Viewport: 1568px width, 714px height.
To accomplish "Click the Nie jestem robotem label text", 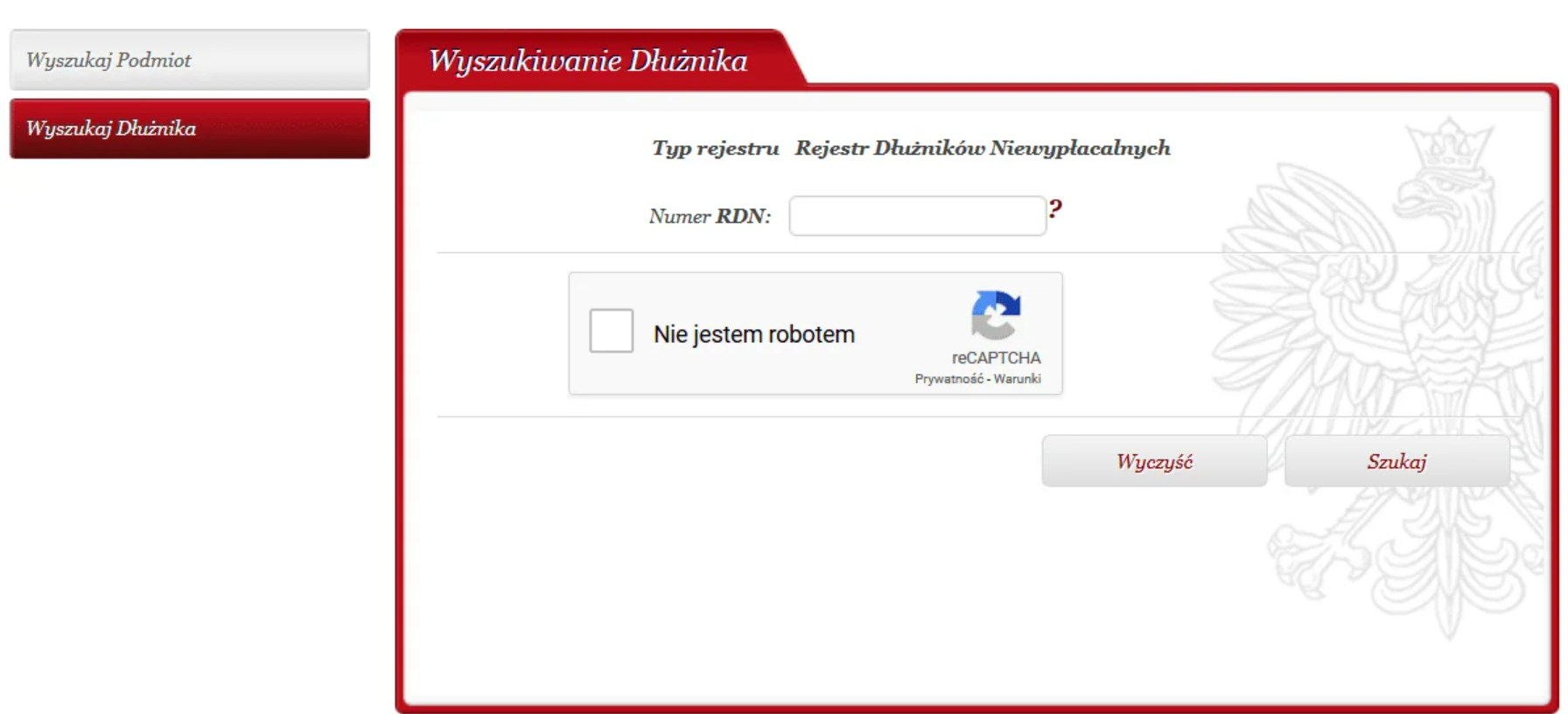I will click(753, 334).
